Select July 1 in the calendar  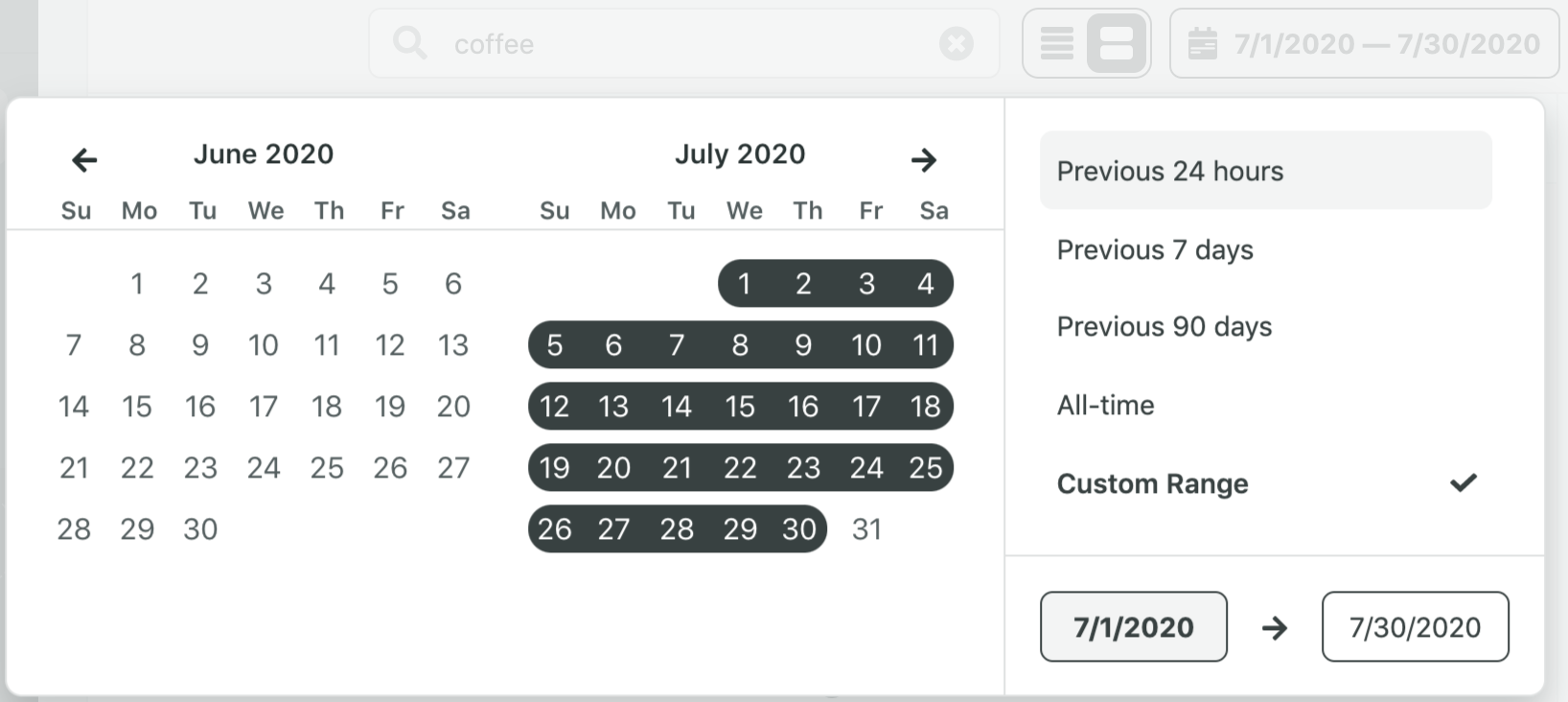pos(744,283)
